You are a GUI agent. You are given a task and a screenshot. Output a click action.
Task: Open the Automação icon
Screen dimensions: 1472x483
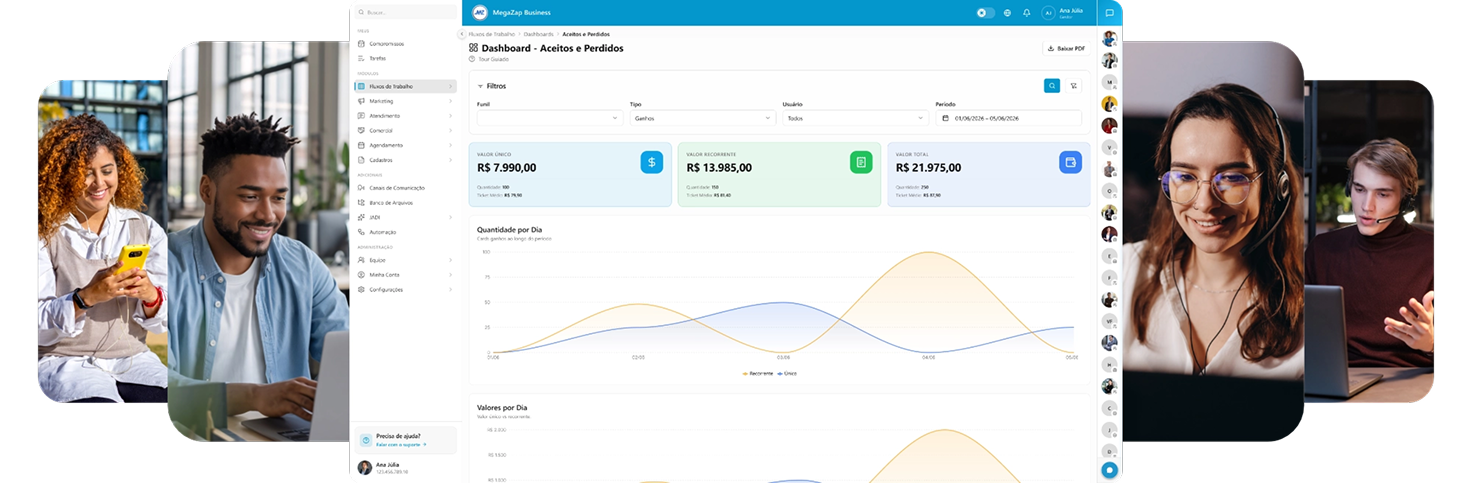(361, 232)
